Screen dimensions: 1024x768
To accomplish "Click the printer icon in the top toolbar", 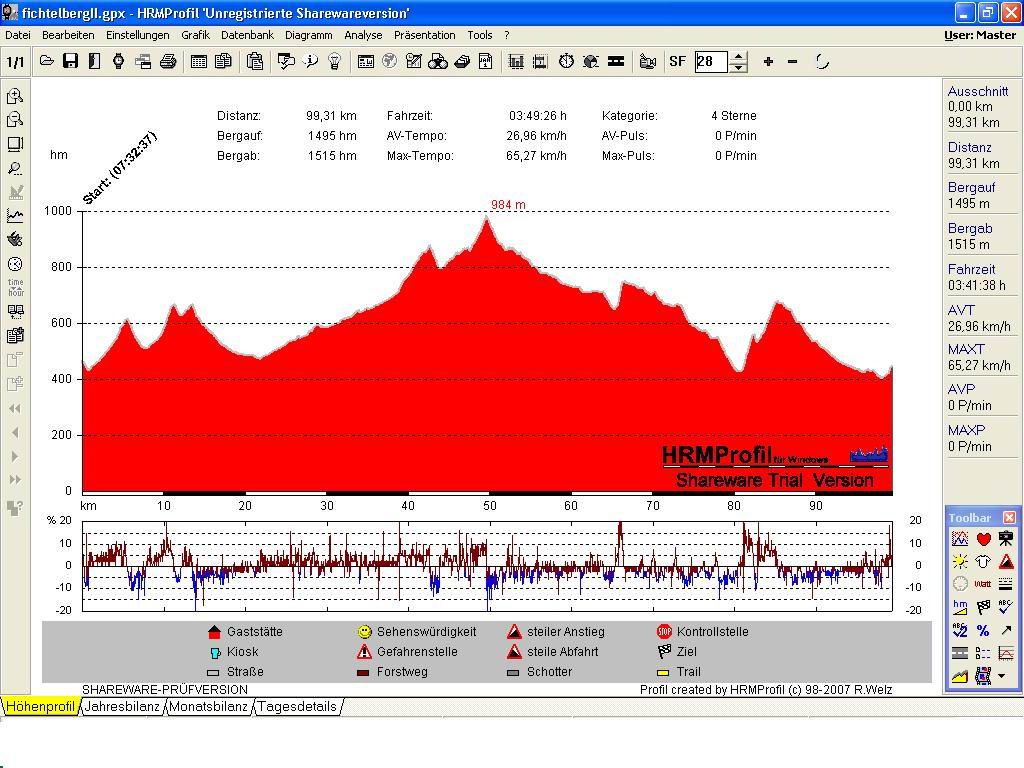I will pyautogui.click(x=168, y=61).
